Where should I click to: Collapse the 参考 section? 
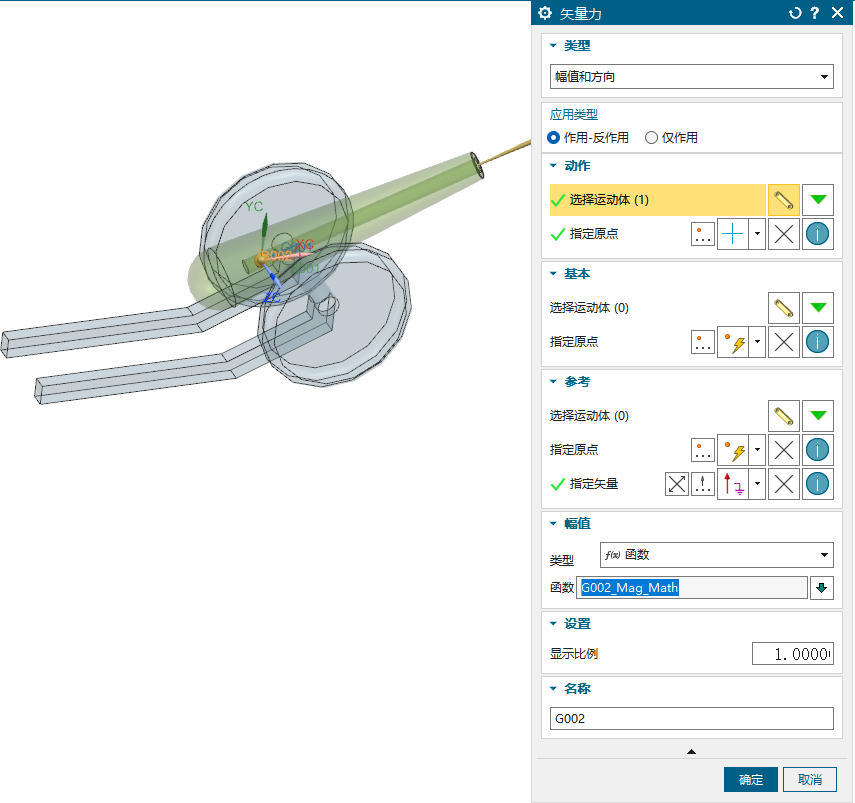(x=553, y=382)
